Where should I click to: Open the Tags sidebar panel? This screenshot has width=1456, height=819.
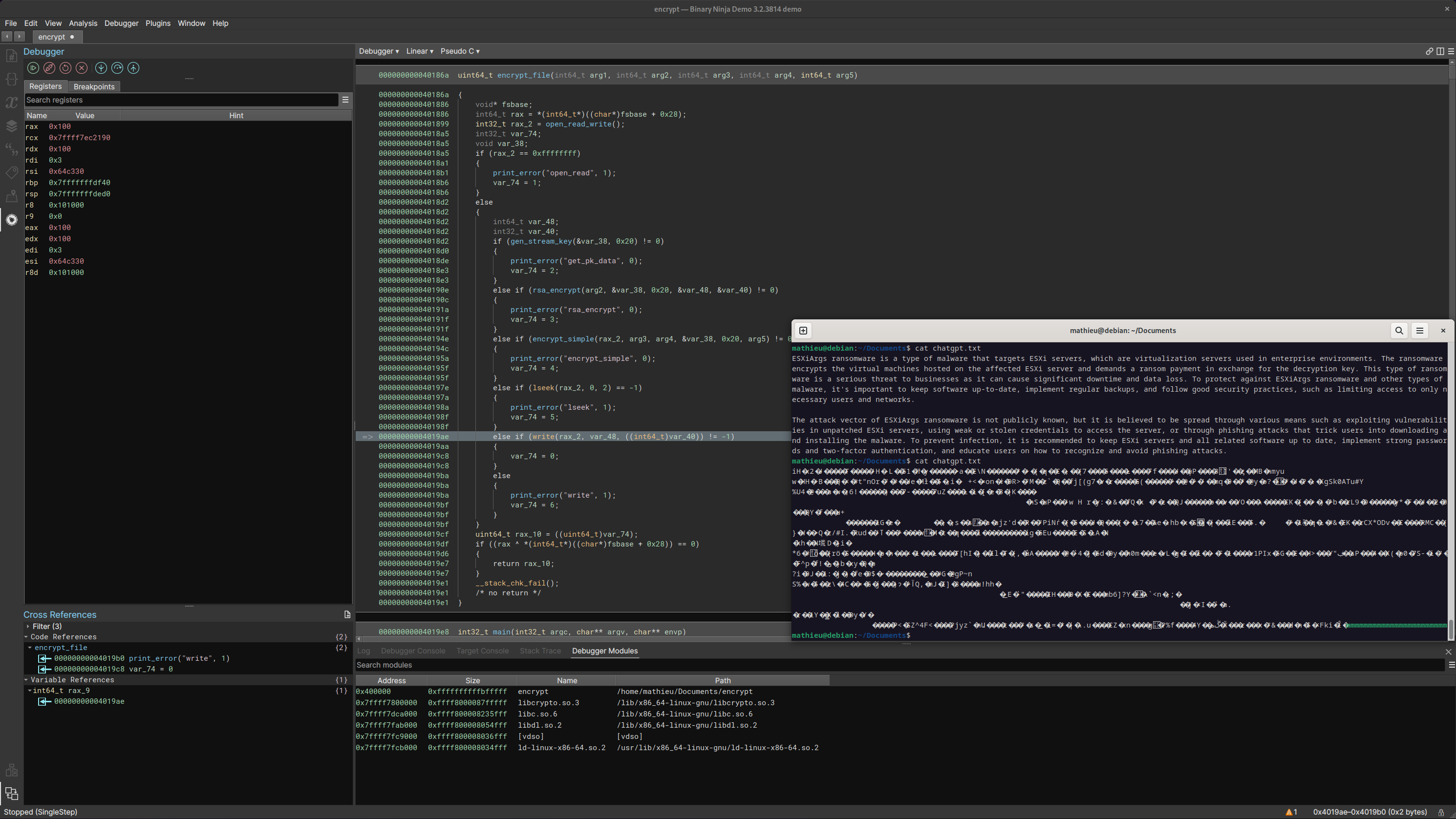(x=11, y=172)
